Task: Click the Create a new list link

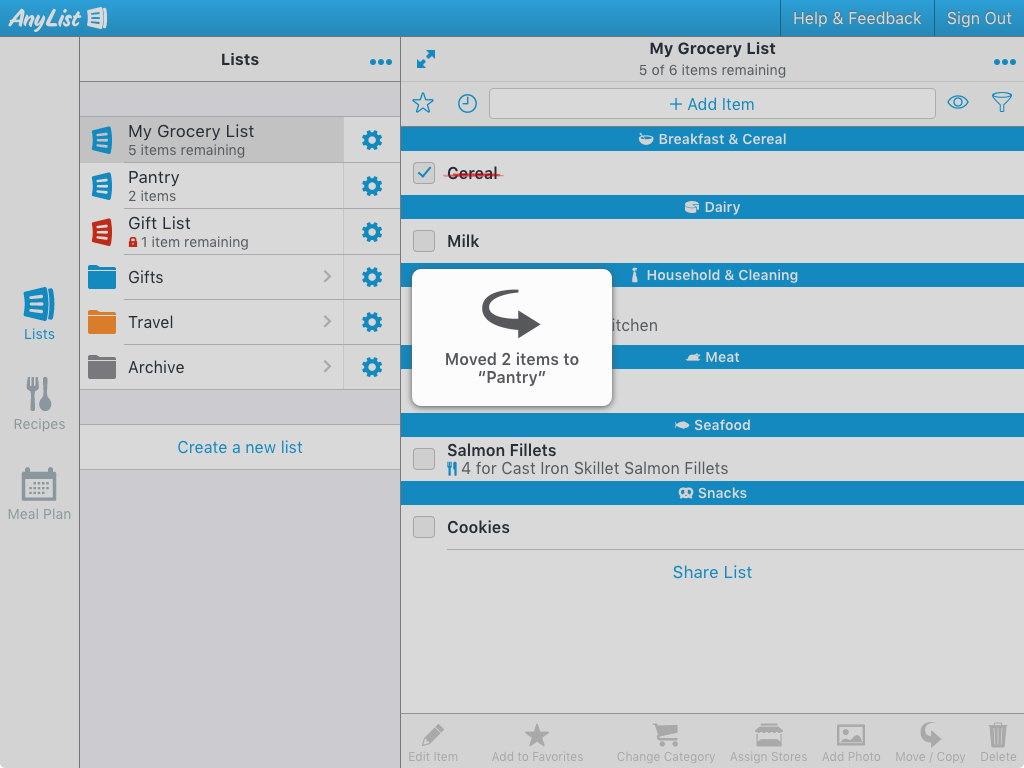Action: [x=240, y=447]
